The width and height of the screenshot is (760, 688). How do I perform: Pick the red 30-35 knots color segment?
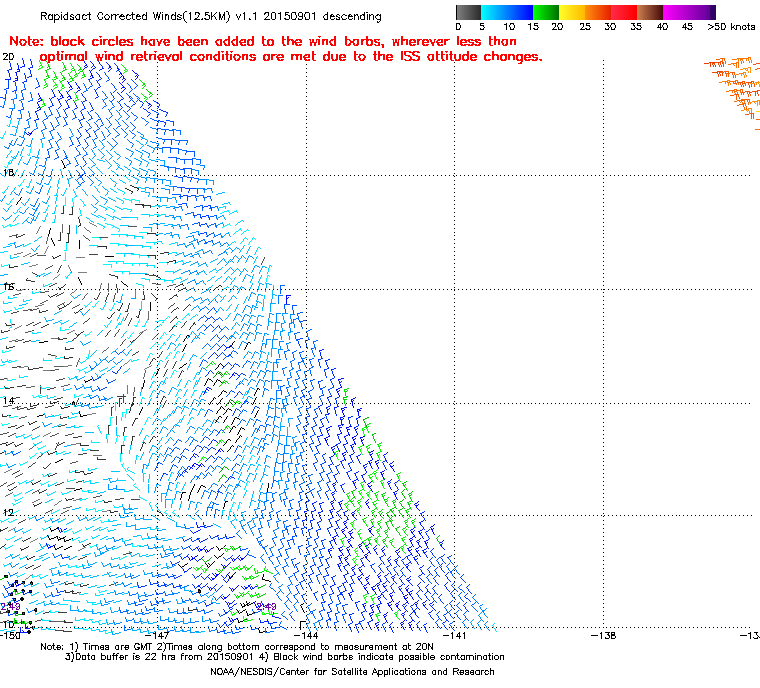point(624,12)
